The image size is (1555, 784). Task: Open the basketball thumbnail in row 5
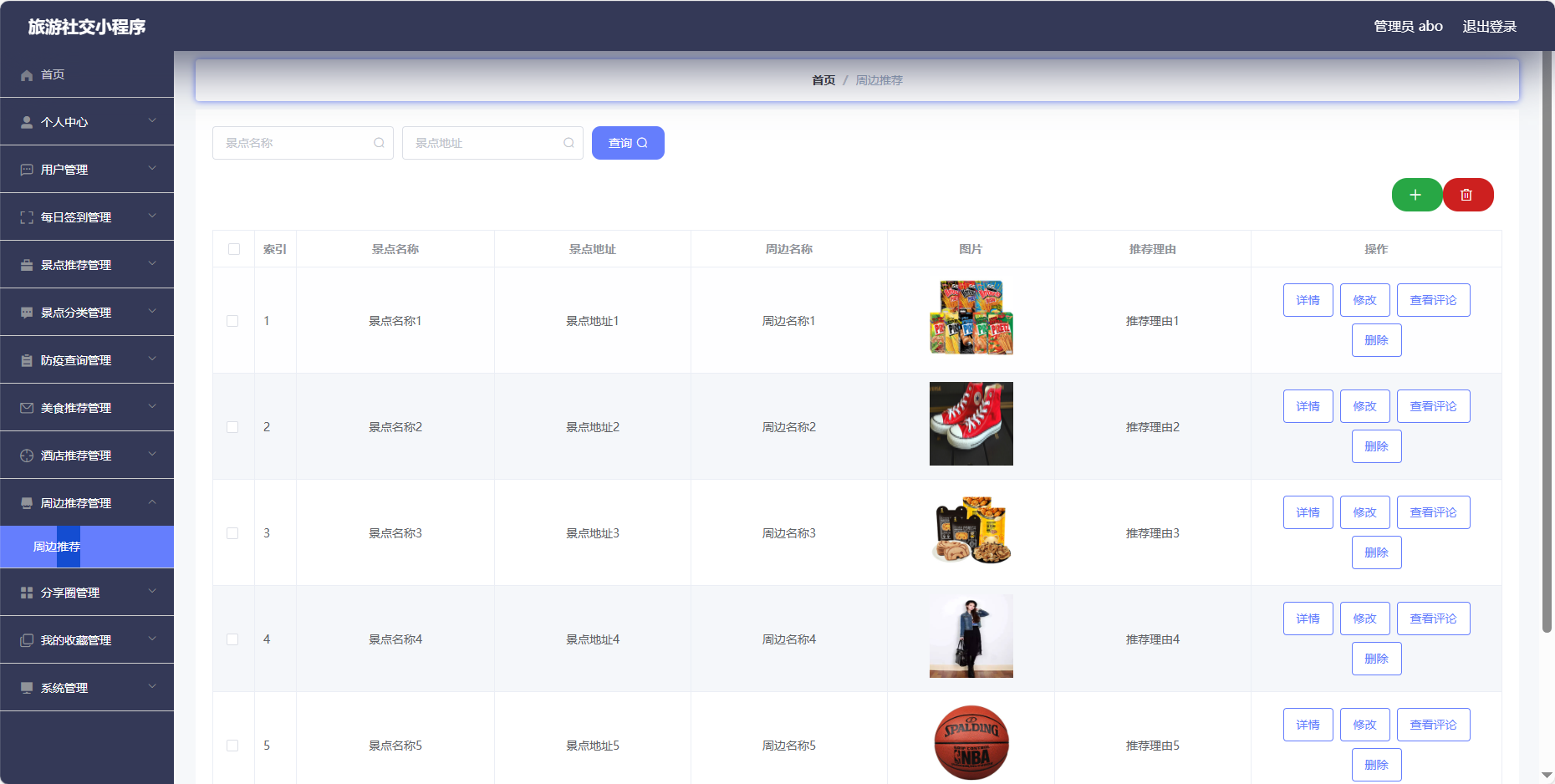click(x=971, y=742)
